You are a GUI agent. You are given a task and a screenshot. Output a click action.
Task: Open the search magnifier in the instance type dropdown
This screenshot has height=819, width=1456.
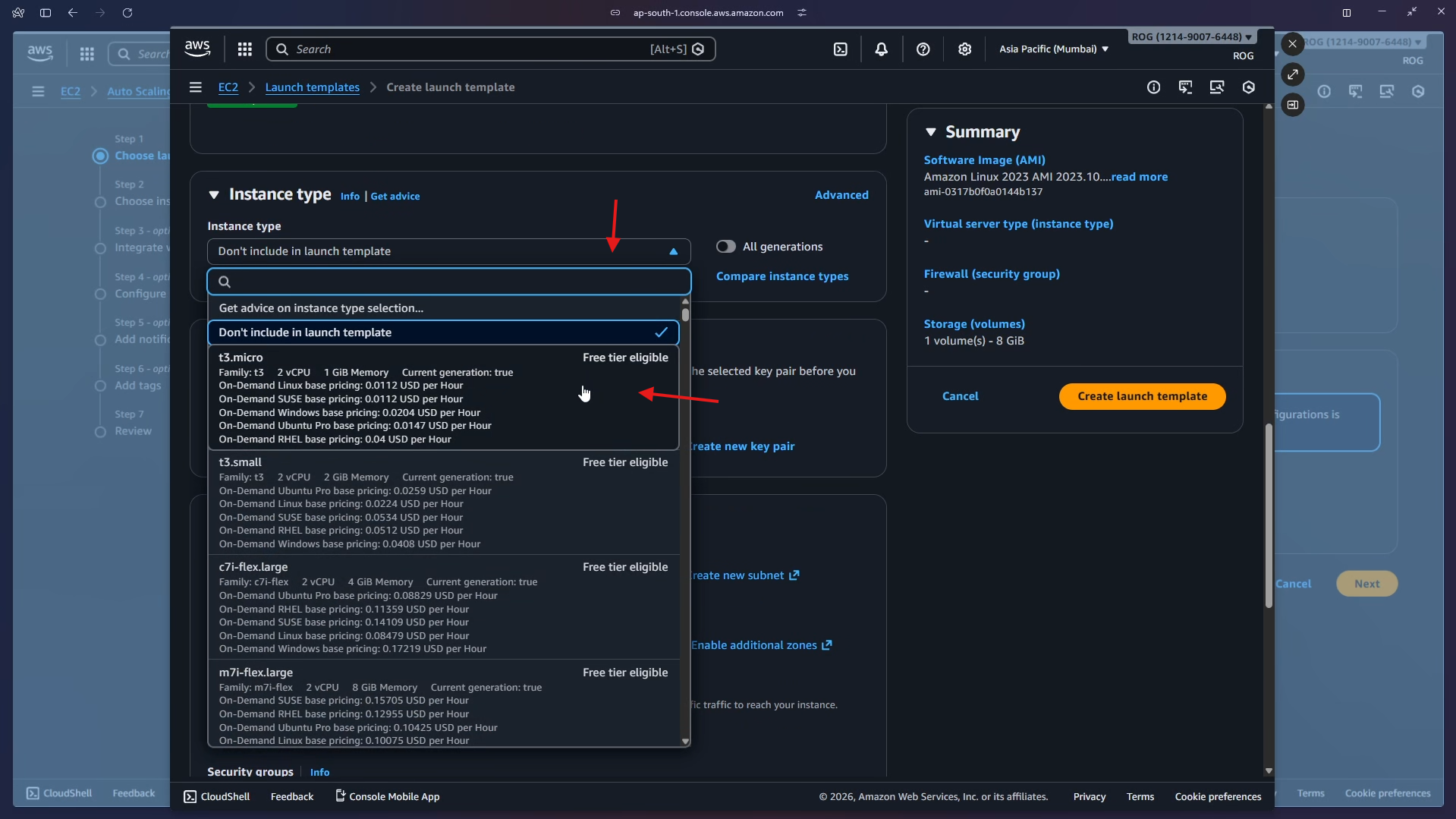225,282
